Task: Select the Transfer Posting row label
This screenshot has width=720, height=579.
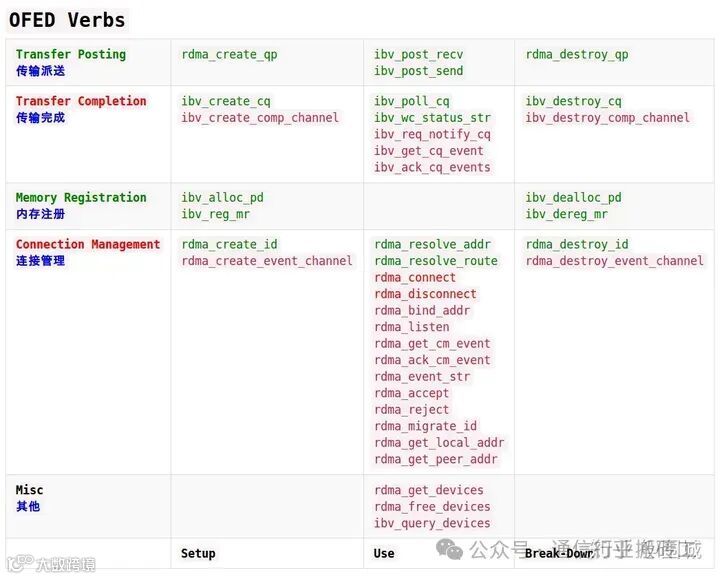Action: [71, 54]
